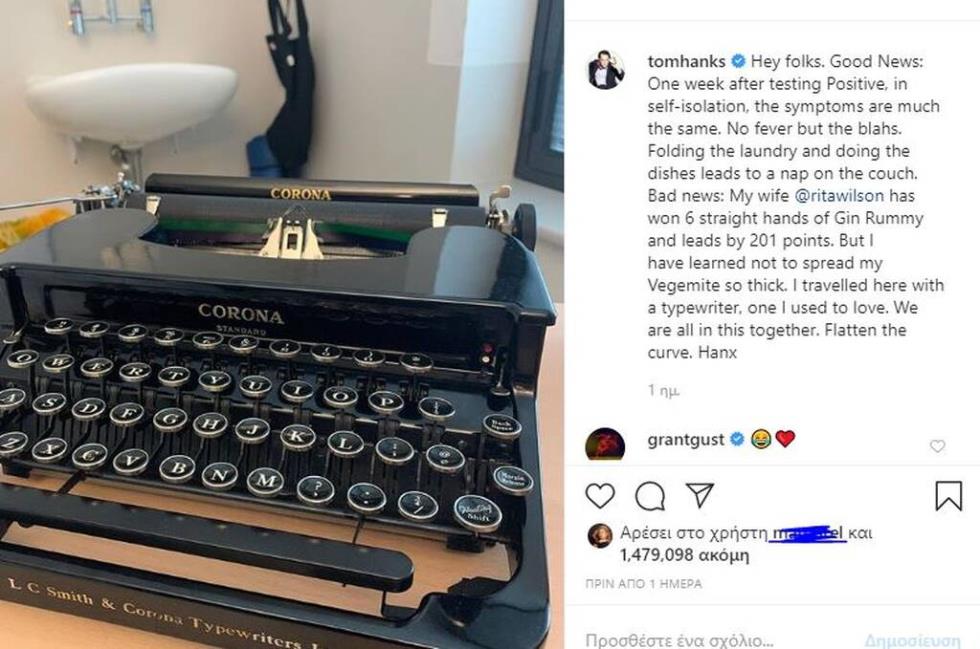Open grantgust's profile avatar
The height and width of the screenshot is (649, 980).
[x=605, y=444]
